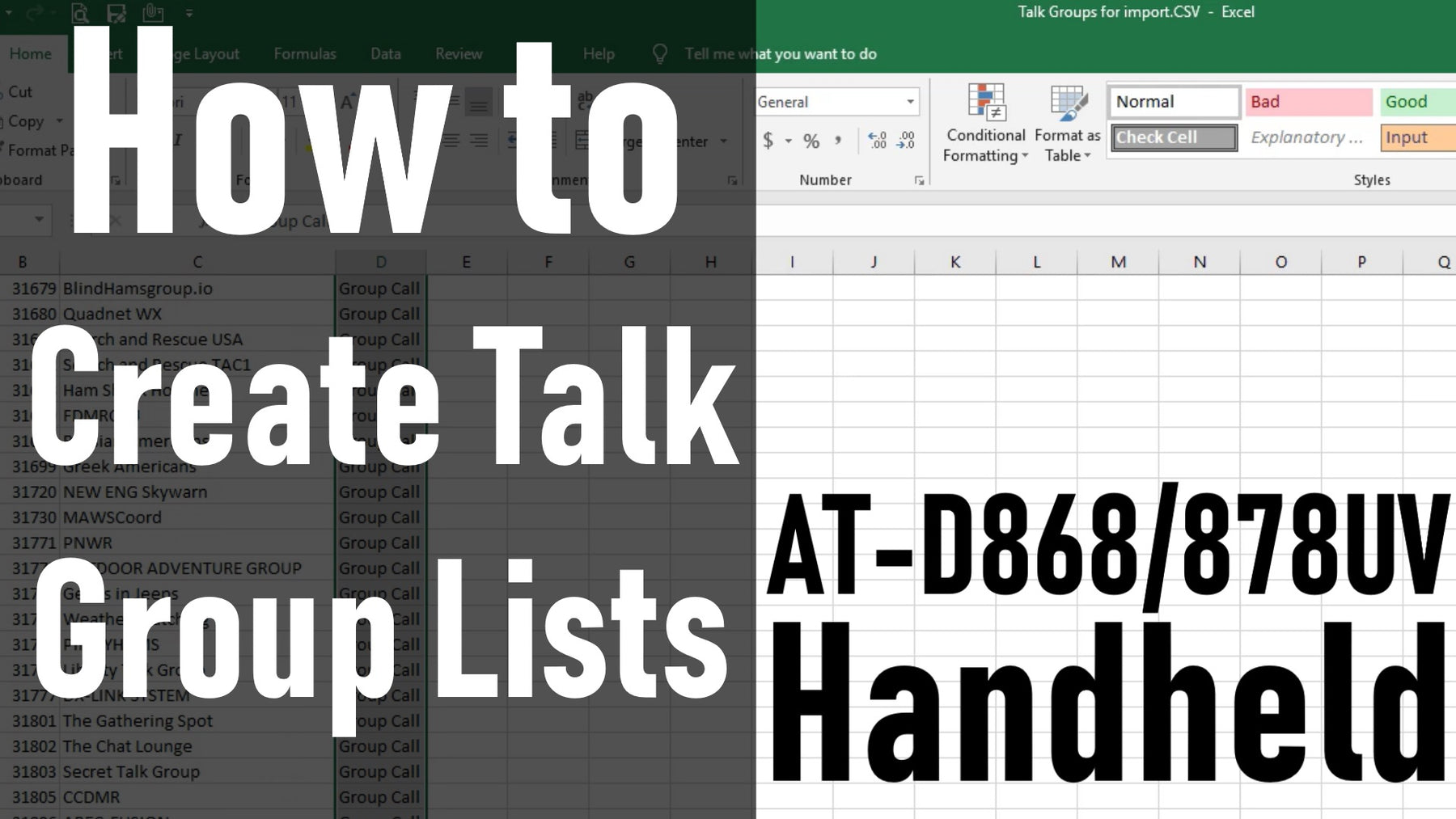The height and width of the screenshot is (819, 1456).
Task: Open the Review ribbon tab
Action: click(459, 54)
